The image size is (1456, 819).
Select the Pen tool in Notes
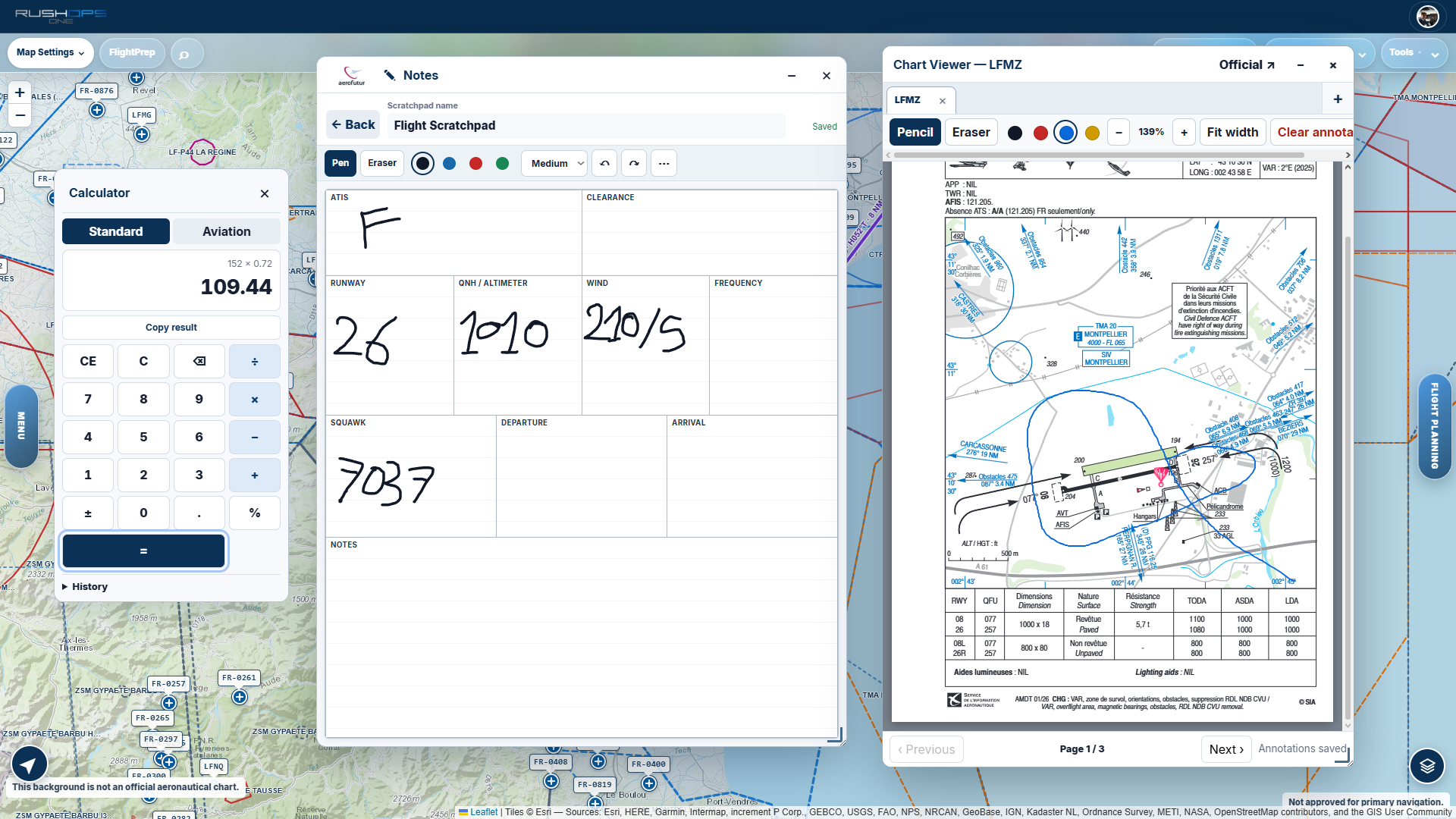tap(340, 163)
